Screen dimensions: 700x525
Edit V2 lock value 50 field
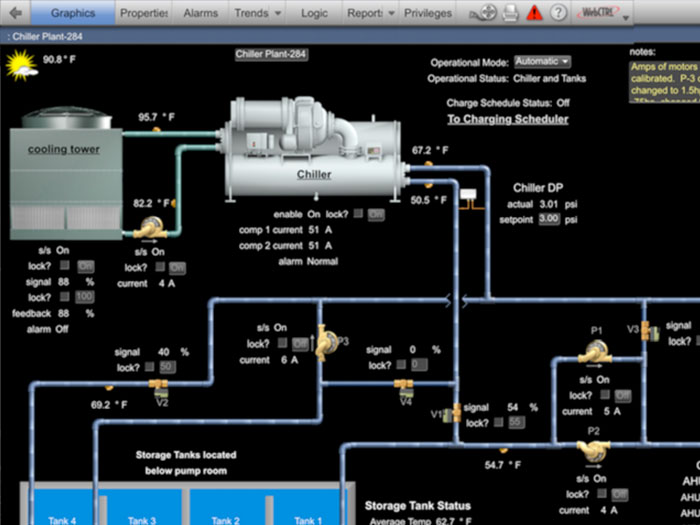[167, 367]
